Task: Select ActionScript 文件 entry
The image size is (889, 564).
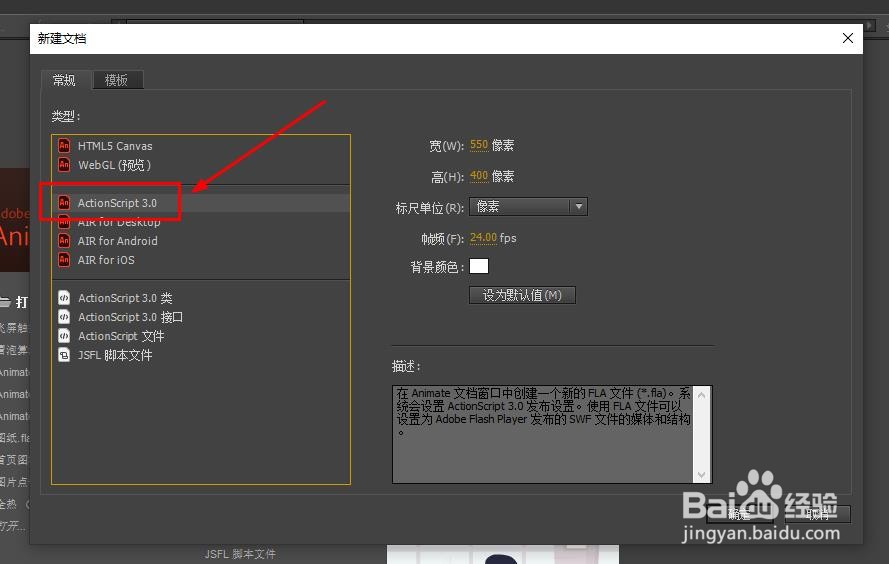Action: (x=201, y=336)
